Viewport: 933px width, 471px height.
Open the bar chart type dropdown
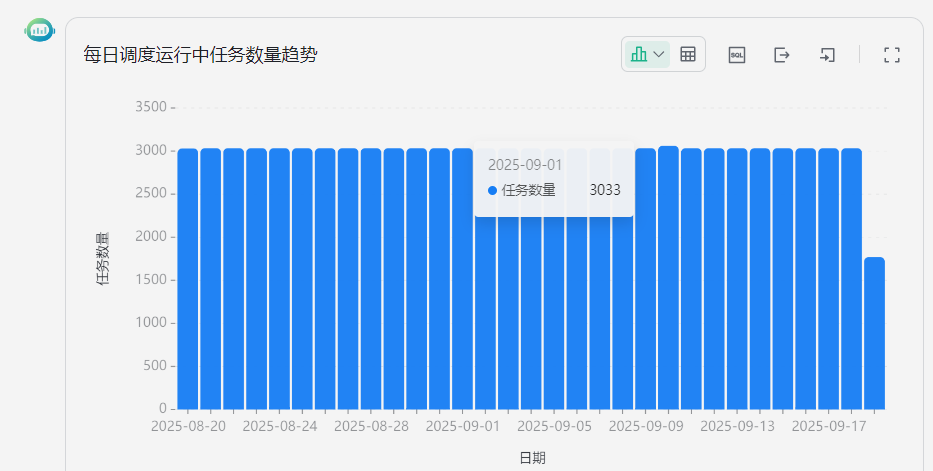click(x=647, y=55)
